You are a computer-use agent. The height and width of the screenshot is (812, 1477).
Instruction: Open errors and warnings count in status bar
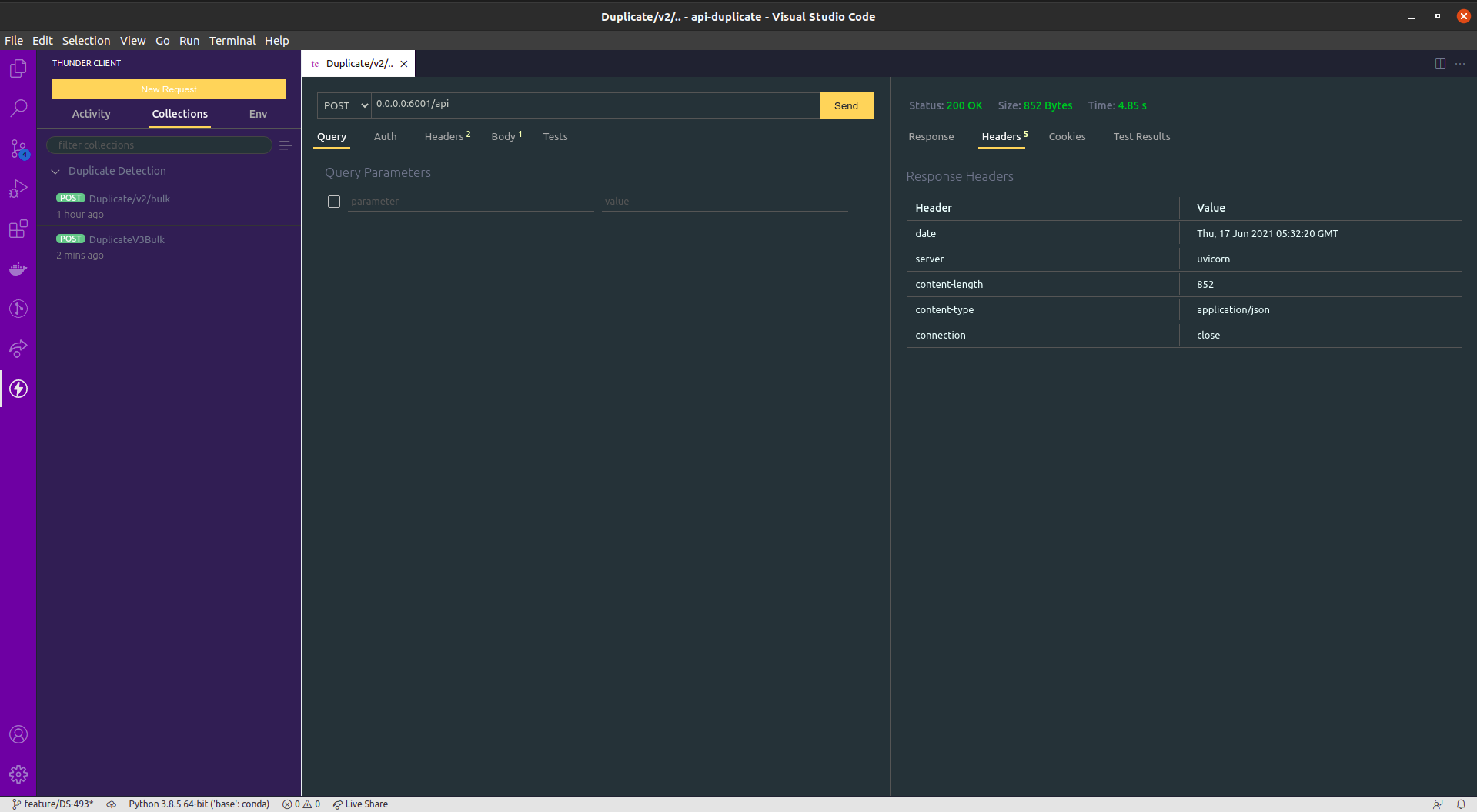pos(301,804)
